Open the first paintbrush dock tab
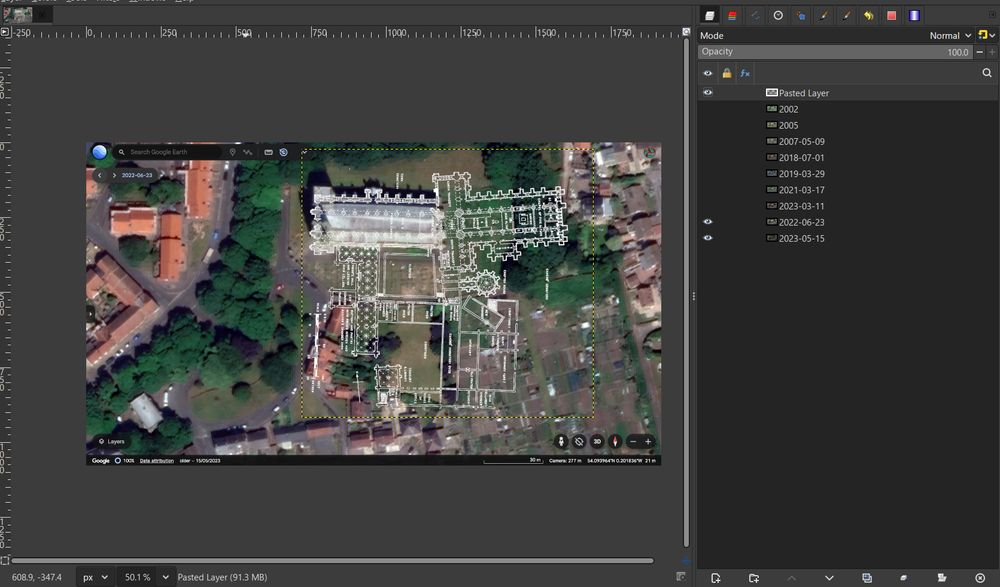This screenshot has width=1000, height=587. pyautogui.click(x=823, y=15)
